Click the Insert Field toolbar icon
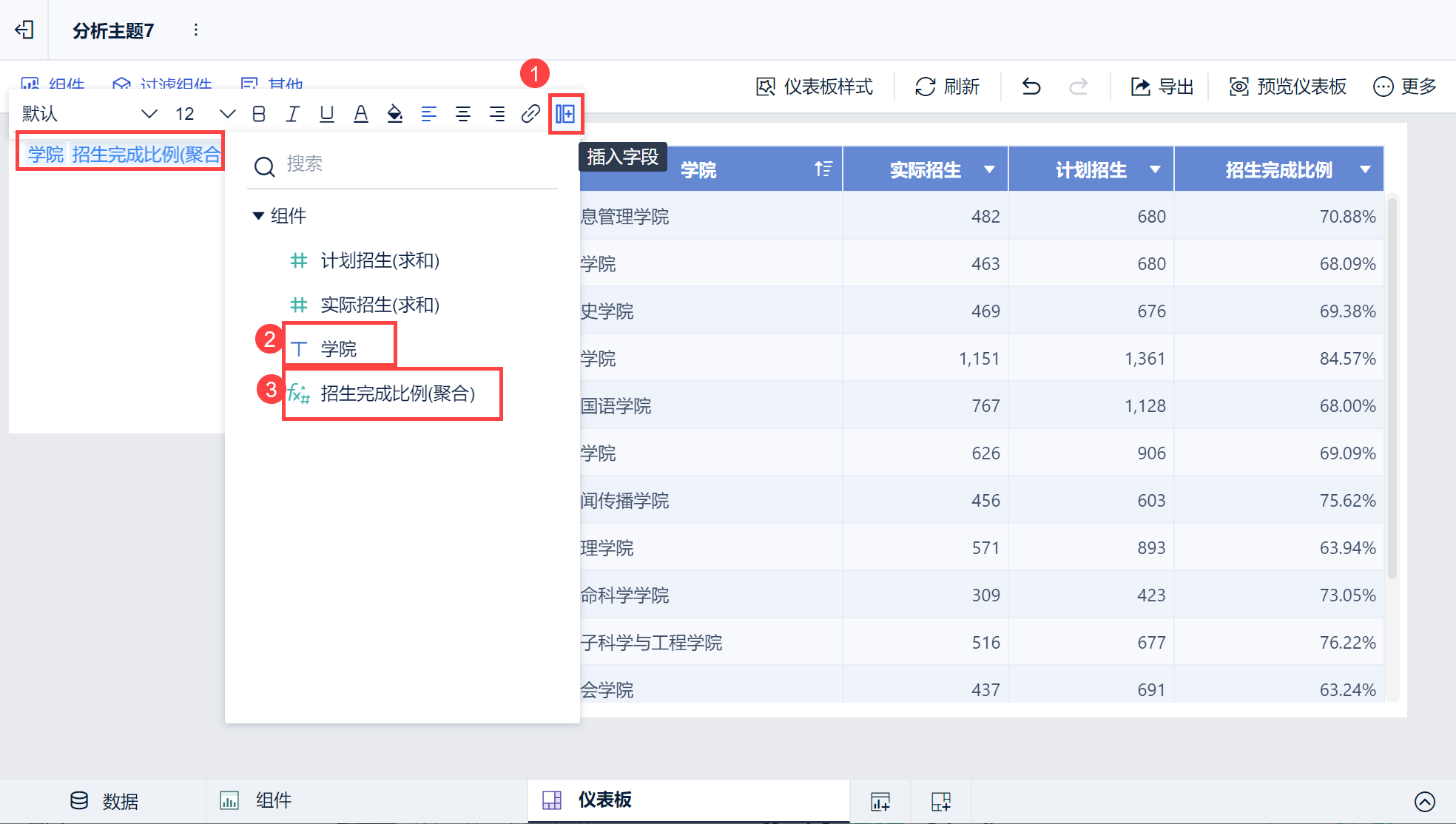 click(x=565, y=114)
